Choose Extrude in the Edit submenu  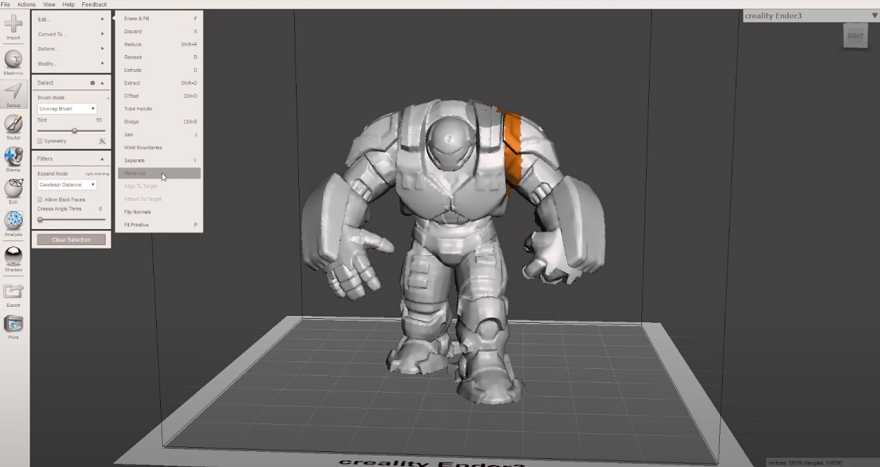click(159, 70)
